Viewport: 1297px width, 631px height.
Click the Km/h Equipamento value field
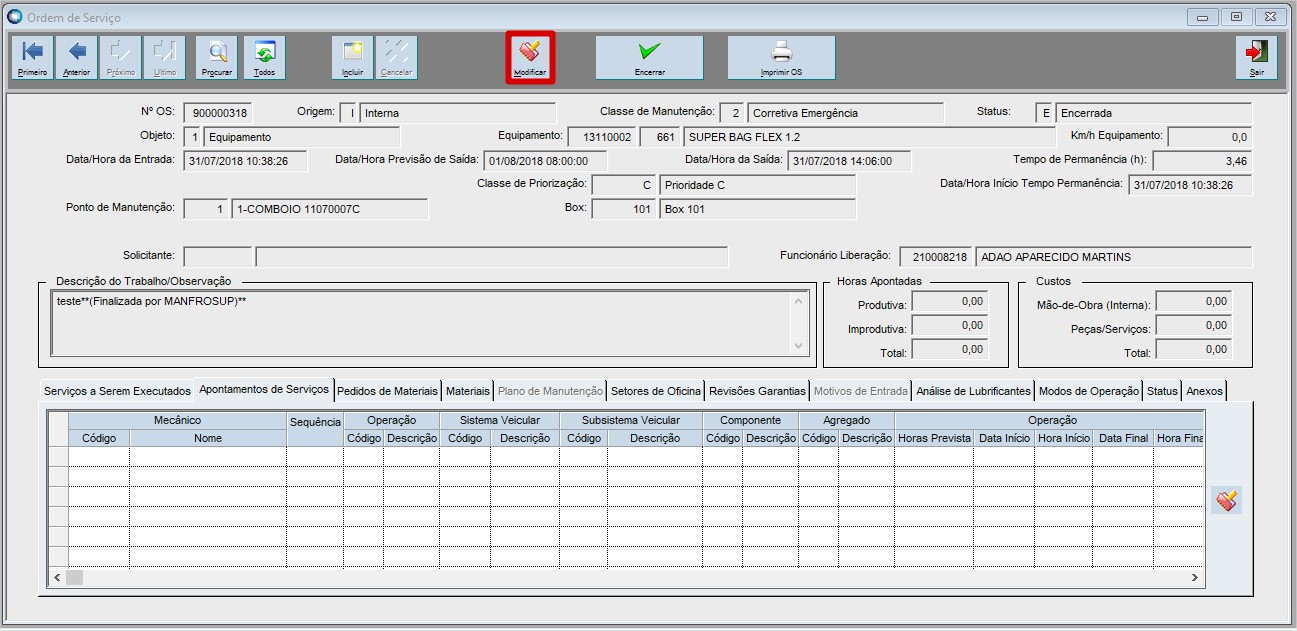[x=1210, y=137]
